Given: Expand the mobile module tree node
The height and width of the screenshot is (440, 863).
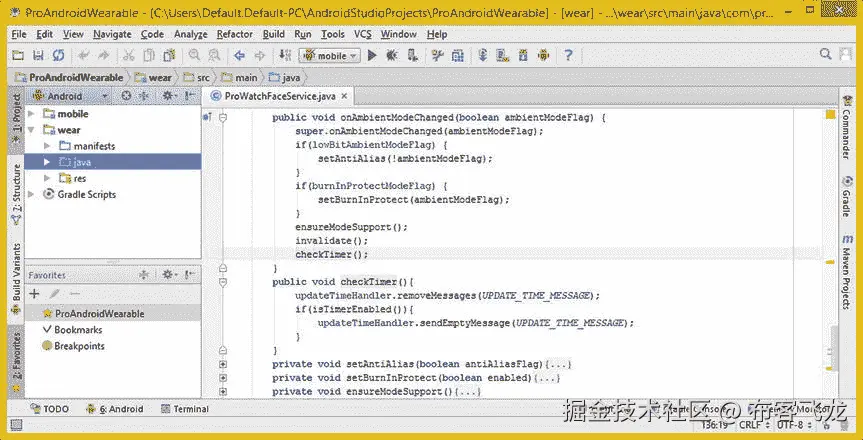Looking at the screenshot, I should [x=31, y=114].
